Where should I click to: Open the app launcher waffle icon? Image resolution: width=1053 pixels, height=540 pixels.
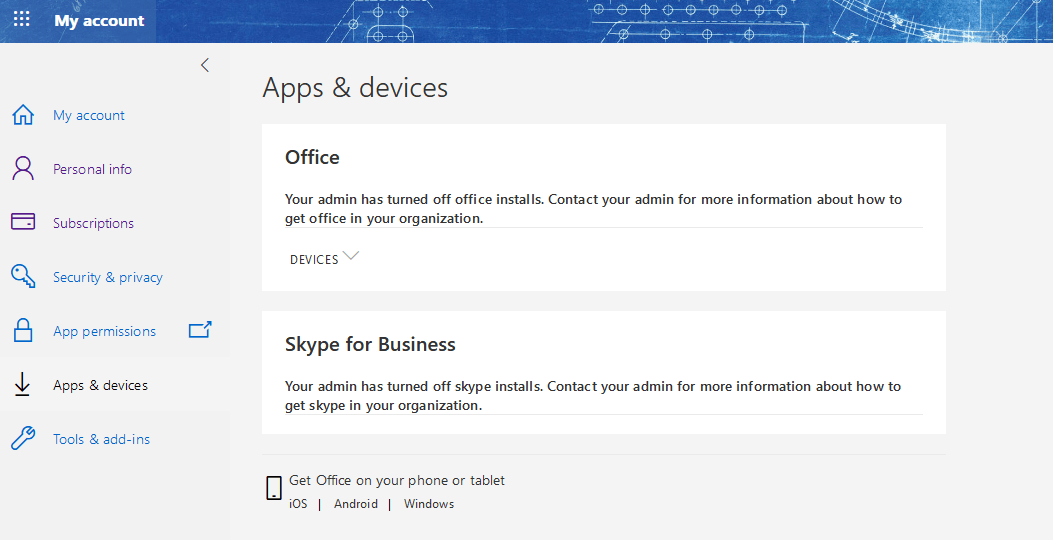coord(21,19)
